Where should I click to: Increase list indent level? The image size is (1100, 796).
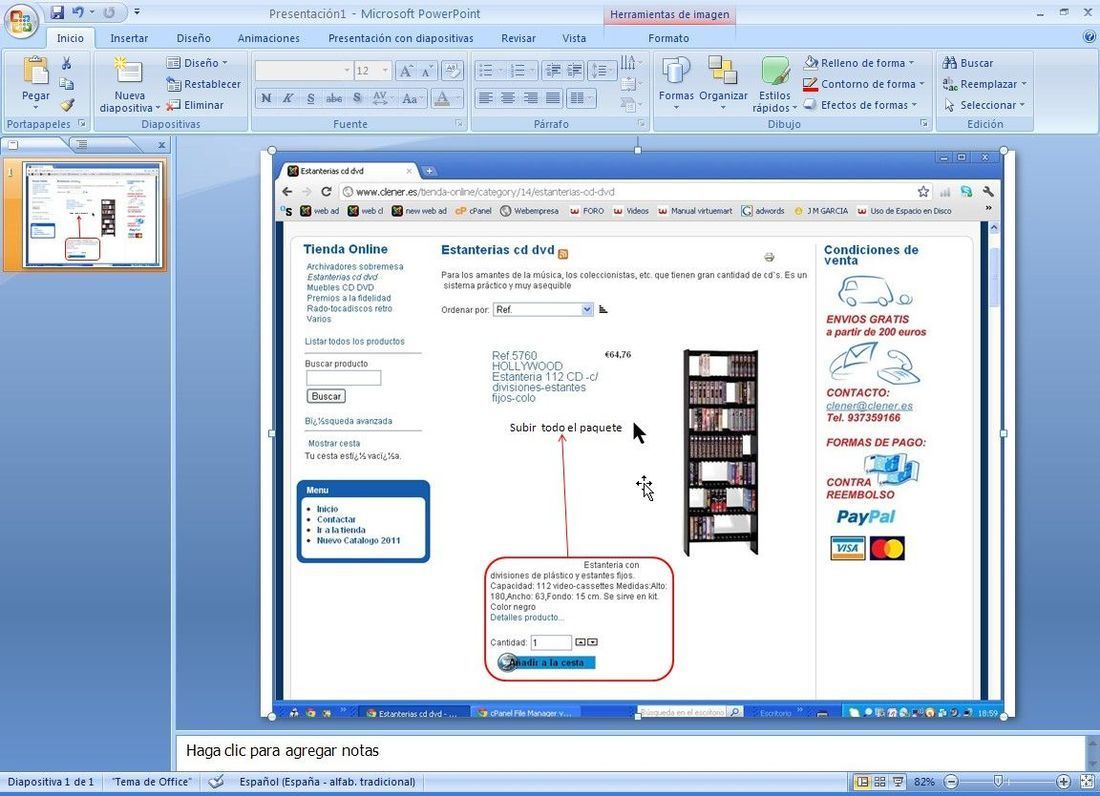point(575,70)
